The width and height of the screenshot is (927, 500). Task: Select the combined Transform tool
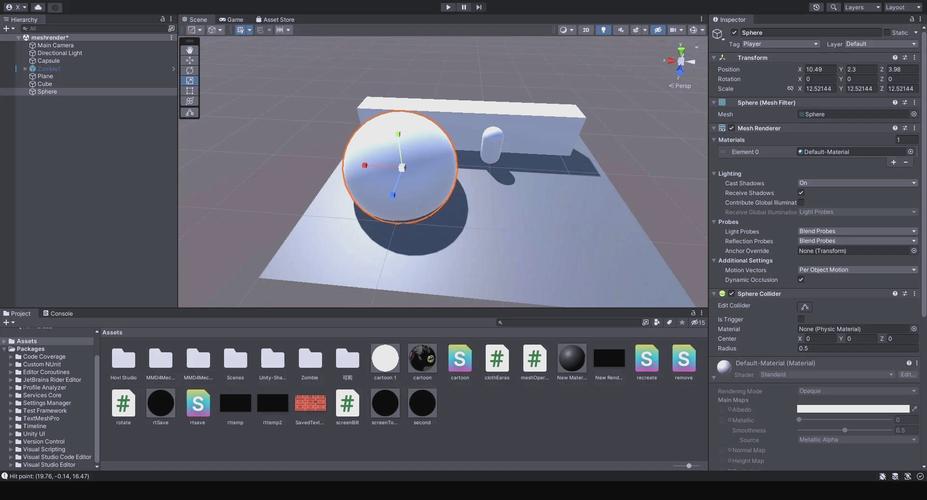(189, 100)
